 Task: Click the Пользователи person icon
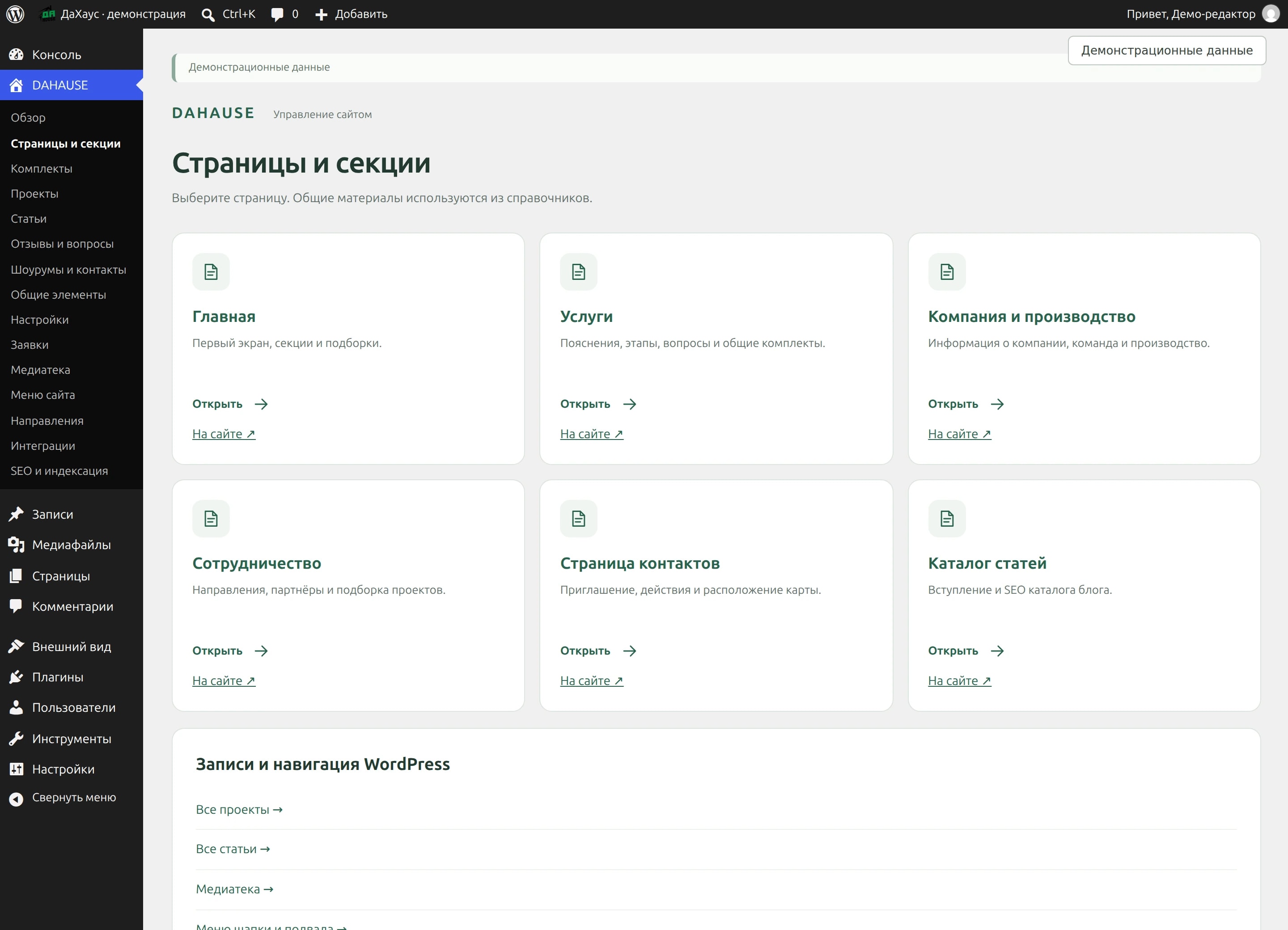click(16, 707)
